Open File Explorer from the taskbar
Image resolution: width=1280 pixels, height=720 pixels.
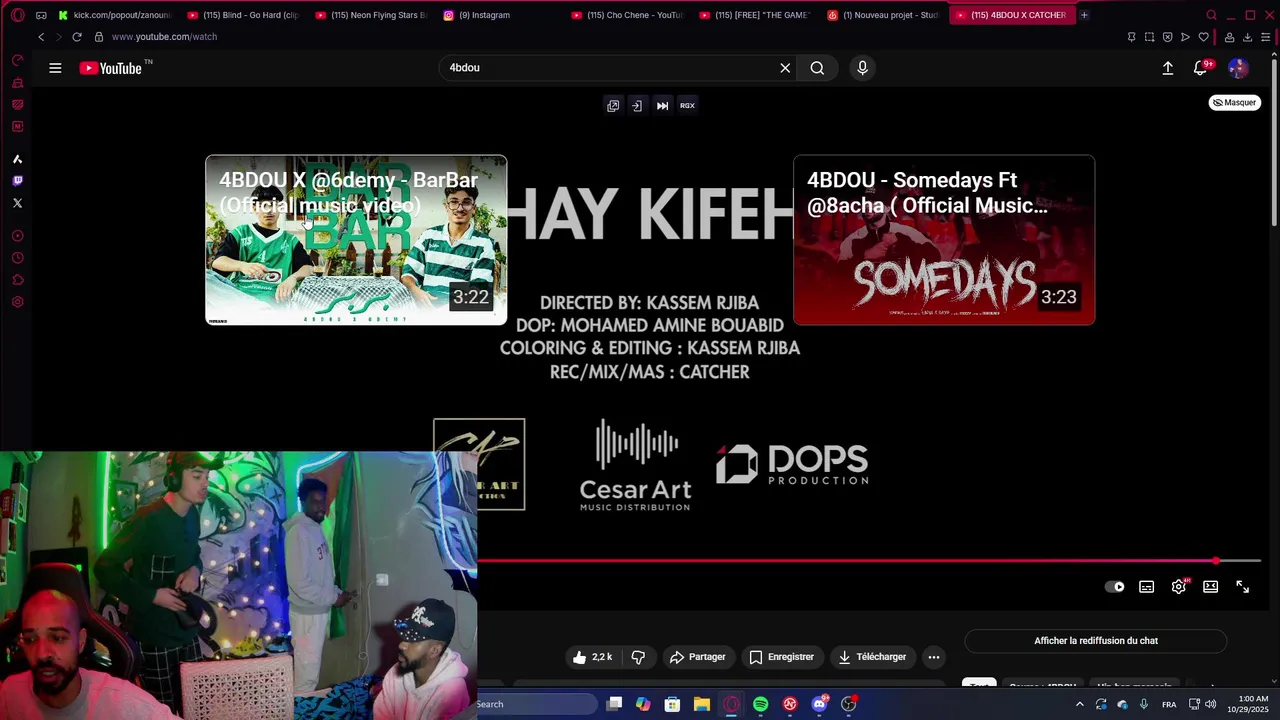point(702,704)
